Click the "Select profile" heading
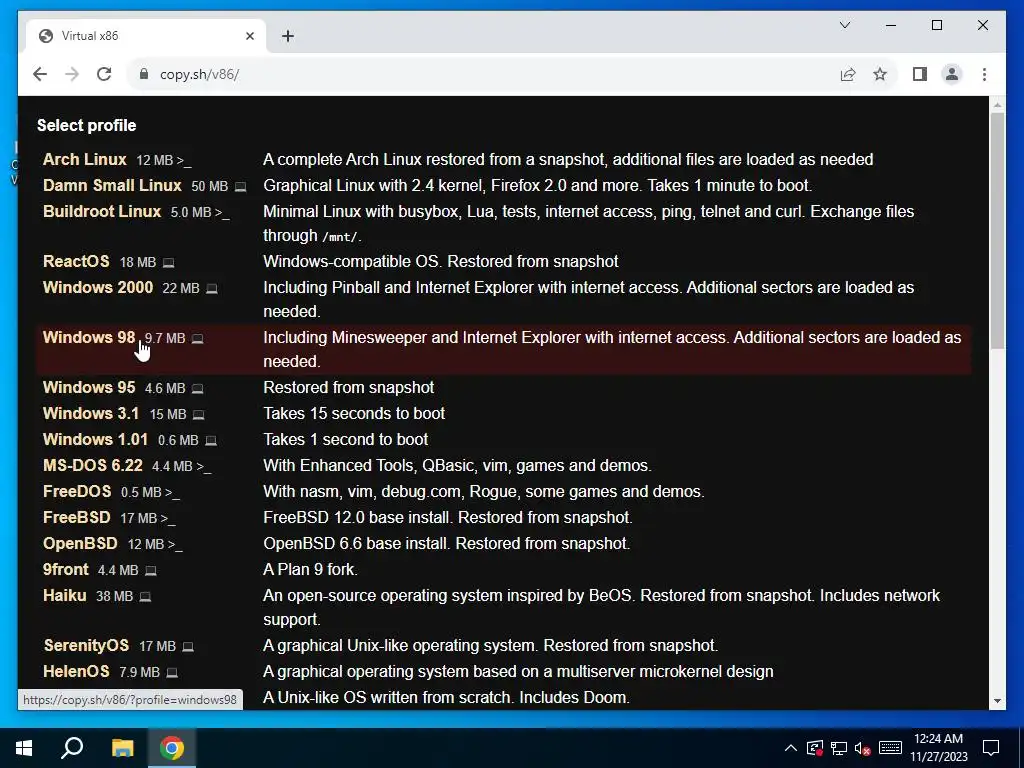This screenshot has height=768, width=1024. point(87,125)
